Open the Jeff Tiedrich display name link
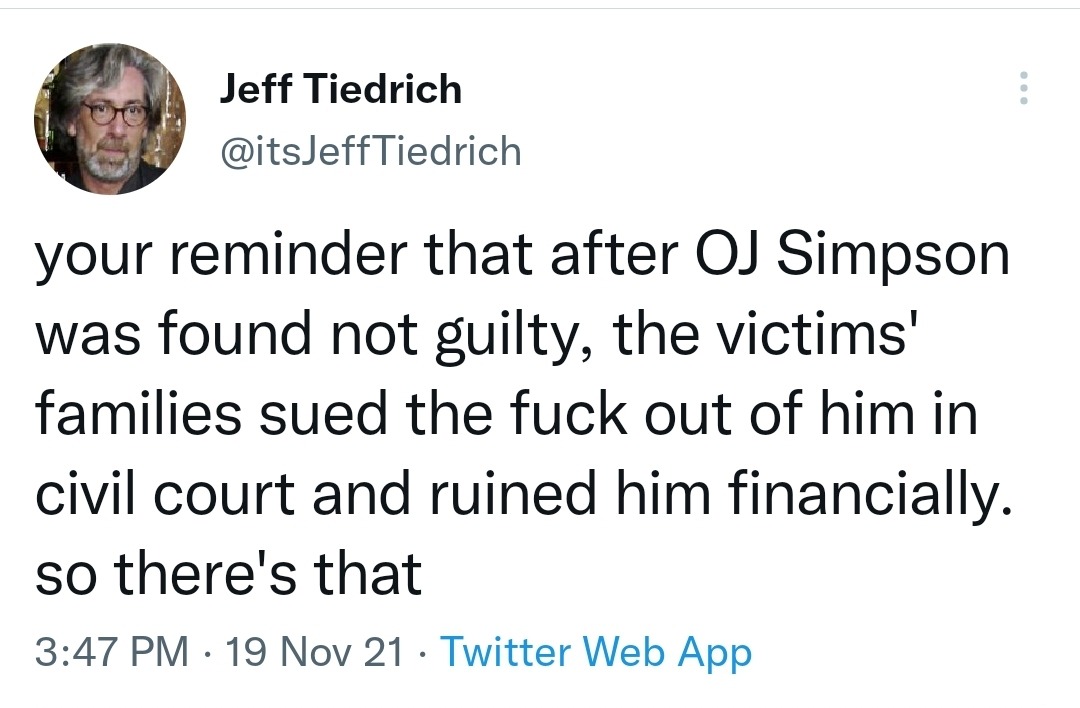1080x708 pixels. tap(340, 90)
